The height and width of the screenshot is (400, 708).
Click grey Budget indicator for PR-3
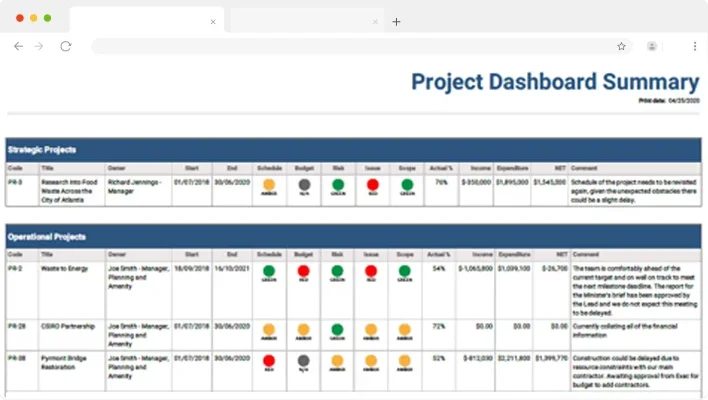click(x=303, y=185)
